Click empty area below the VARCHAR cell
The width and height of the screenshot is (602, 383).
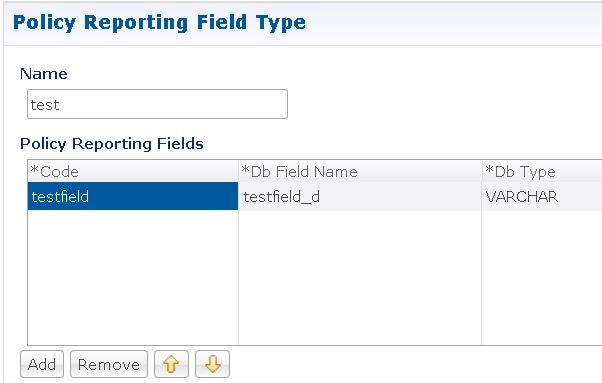(x=542, y=277)
